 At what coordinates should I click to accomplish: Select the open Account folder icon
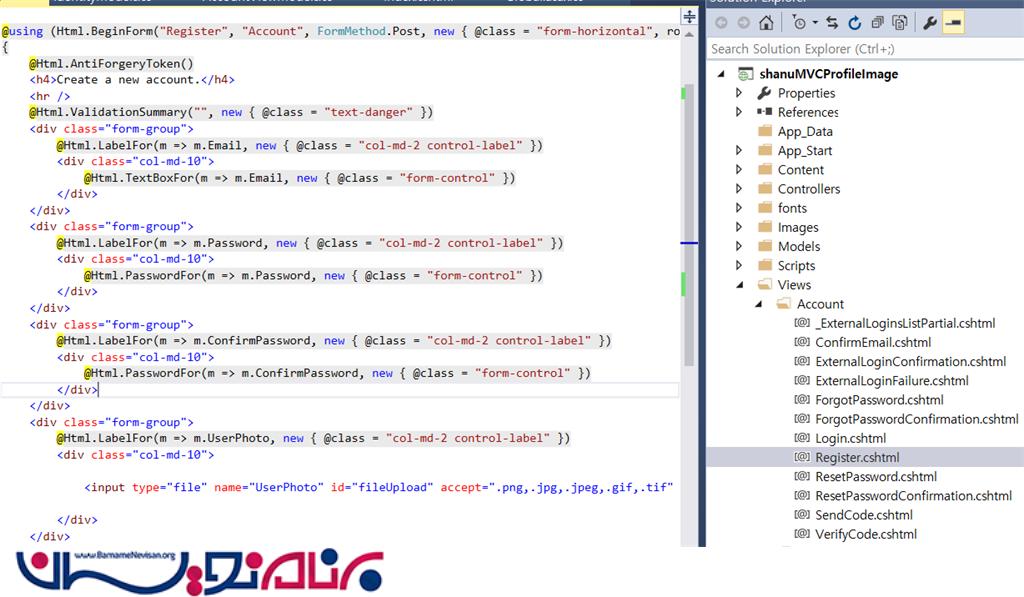(x=784, y=304)
